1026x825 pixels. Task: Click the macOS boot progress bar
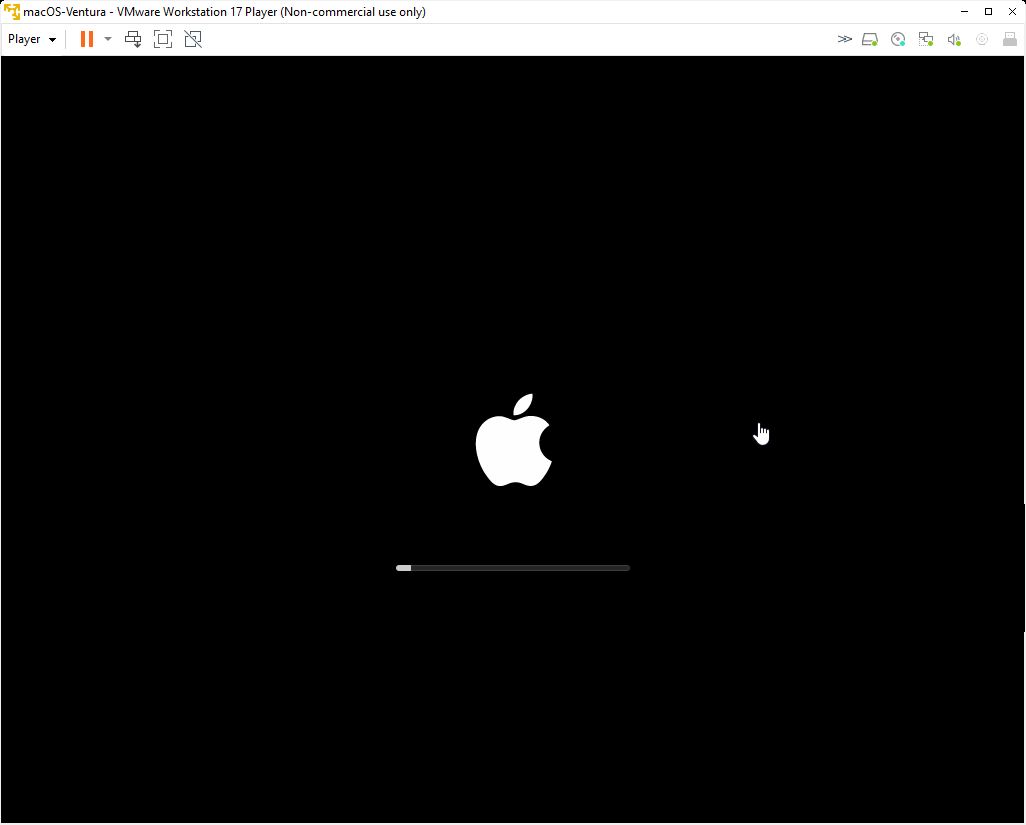513,568
